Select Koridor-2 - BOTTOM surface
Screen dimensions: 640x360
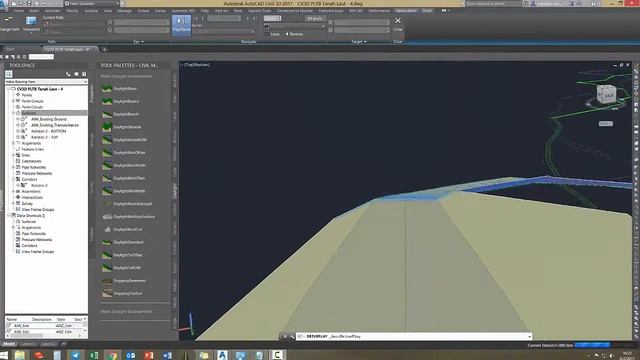coord(49,131)
